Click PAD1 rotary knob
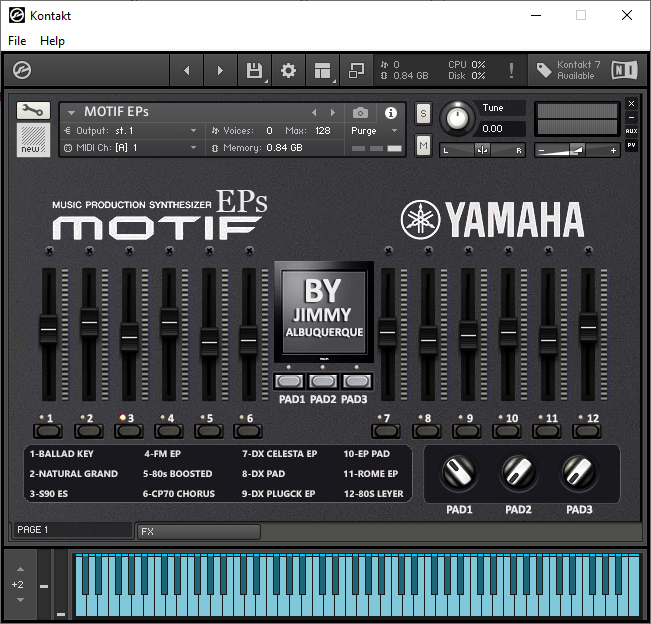The width and height of the screenshot is (651, 624). [x=459, y=472]
